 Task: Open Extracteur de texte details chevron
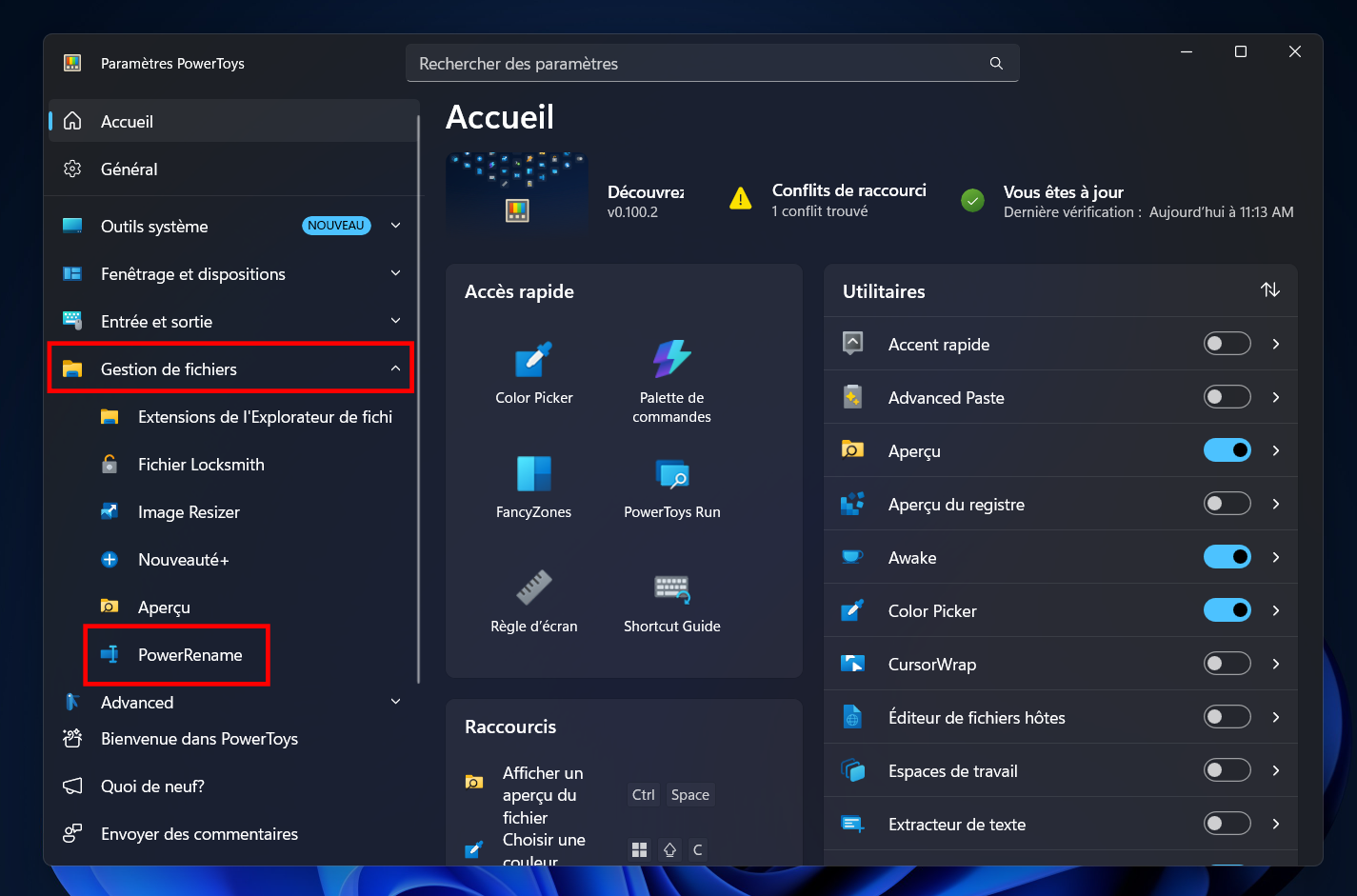[1276, 824]
